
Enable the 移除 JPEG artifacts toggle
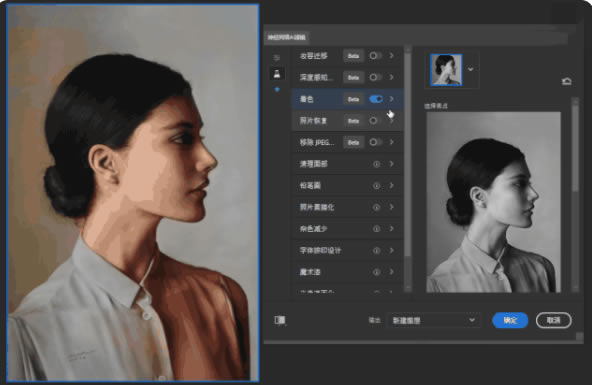pos(375,142)
